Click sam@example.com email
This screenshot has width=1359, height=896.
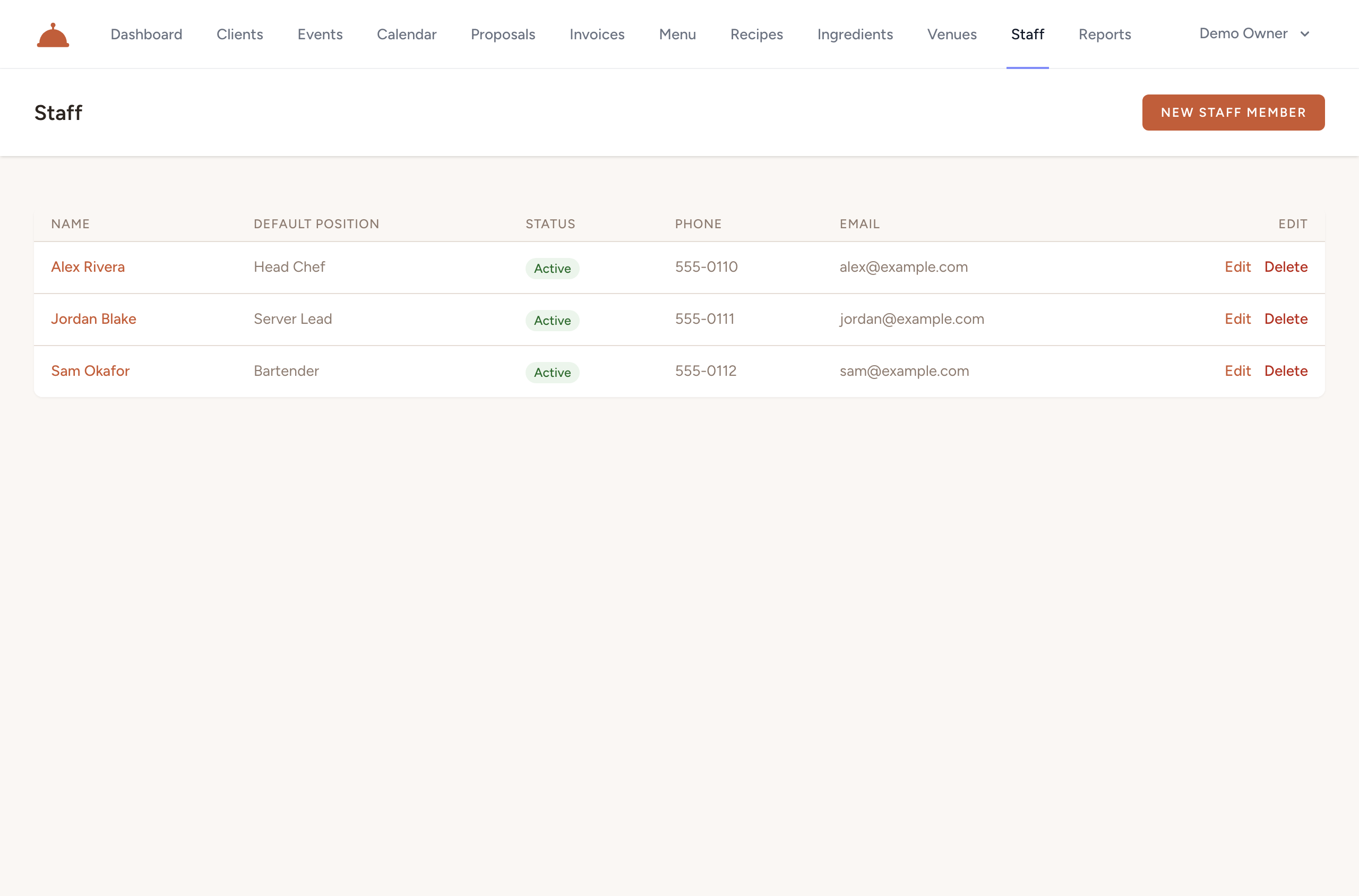click(904, 371)
